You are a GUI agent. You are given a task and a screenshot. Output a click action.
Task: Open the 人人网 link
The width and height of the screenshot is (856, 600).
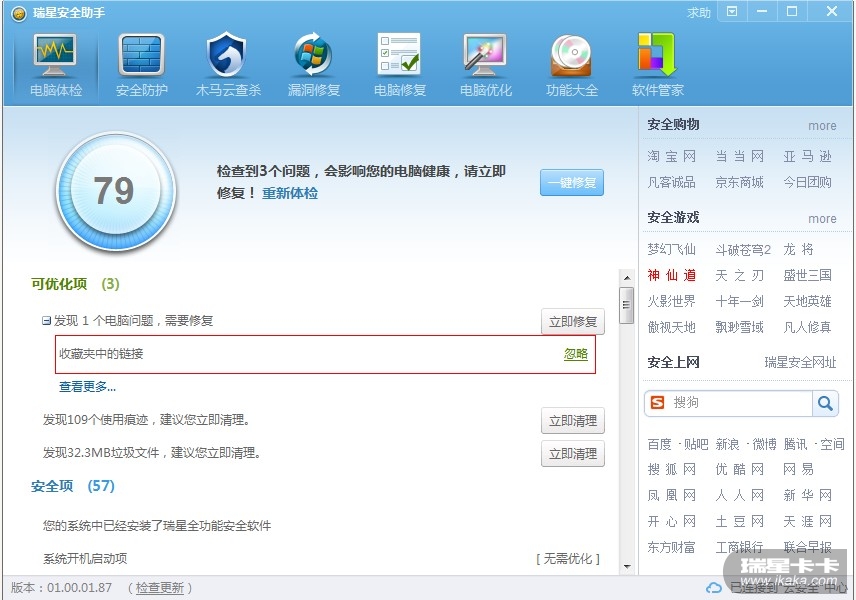739,496
